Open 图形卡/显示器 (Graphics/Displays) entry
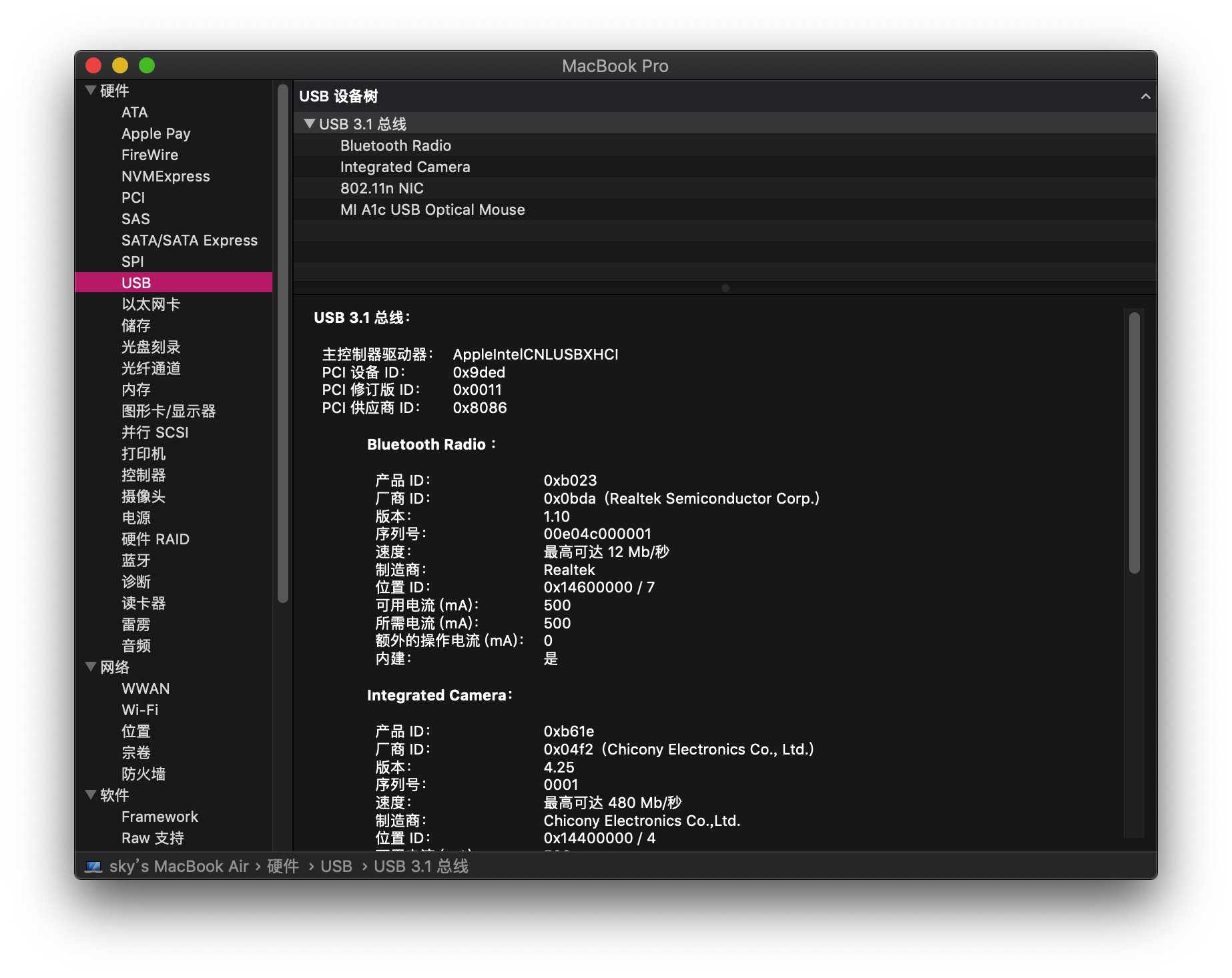1232x978 pixels. [x=168, y=411]
